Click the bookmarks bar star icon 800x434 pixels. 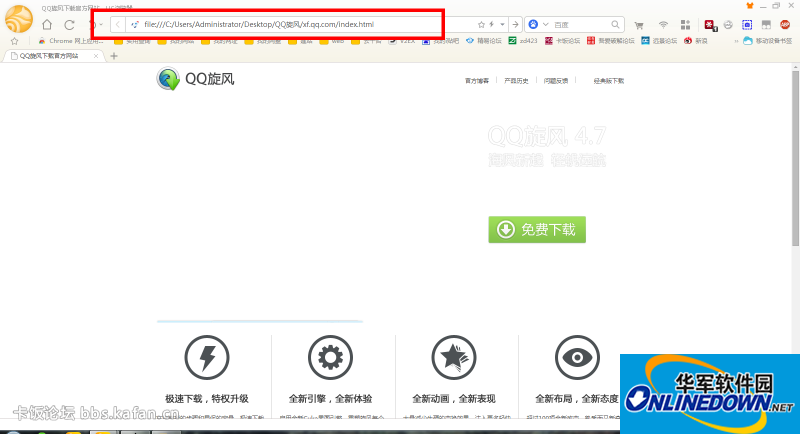click(x=14, y=41)
